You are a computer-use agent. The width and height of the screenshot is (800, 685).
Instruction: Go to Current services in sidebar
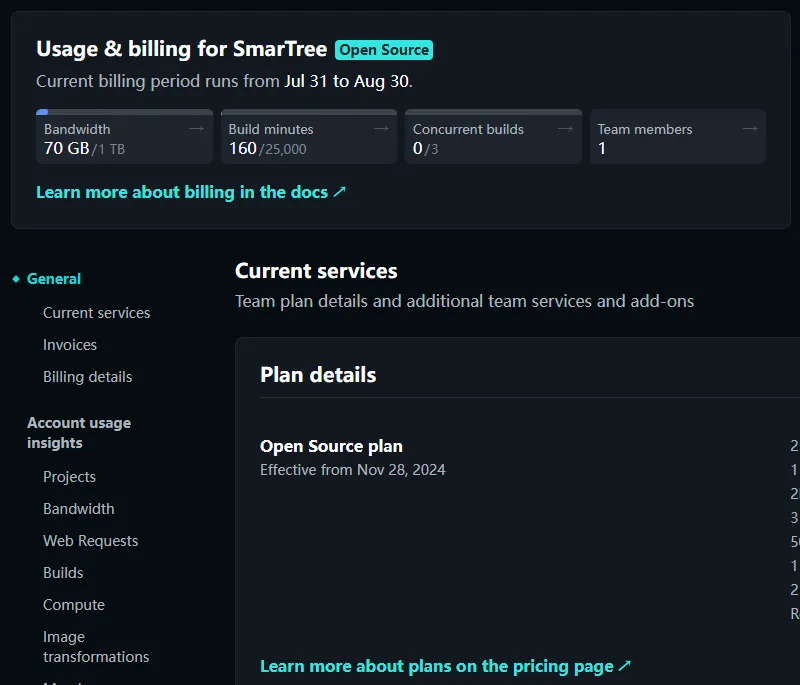tap(96, 313)
